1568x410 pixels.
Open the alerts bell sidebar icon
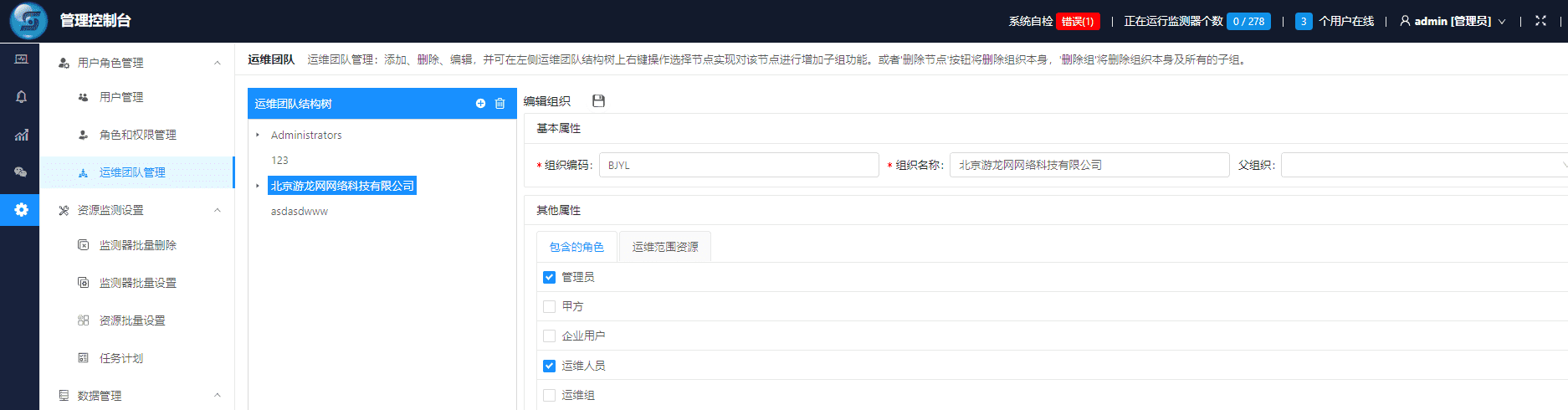coord(21,97)
